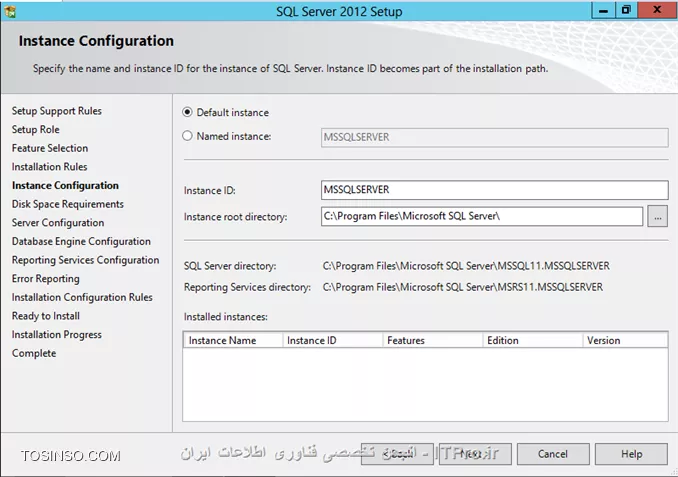The width and height of the screenshot is (678, 477).
Task: Minimize the SQL Server Setup window
Action: pos(603,10)
